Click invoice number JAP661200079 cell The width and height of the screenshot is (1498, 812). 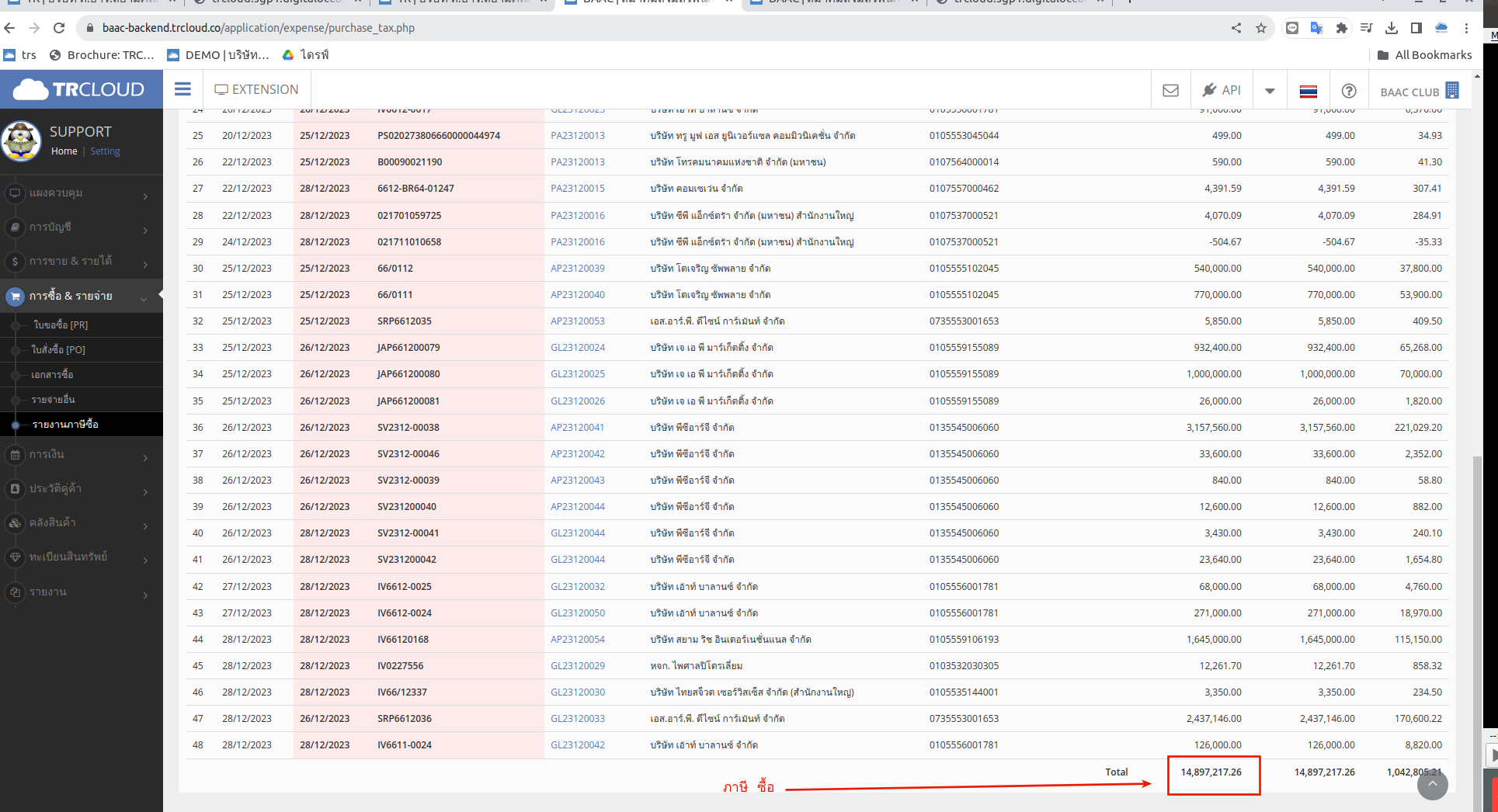tap(408, 347)
